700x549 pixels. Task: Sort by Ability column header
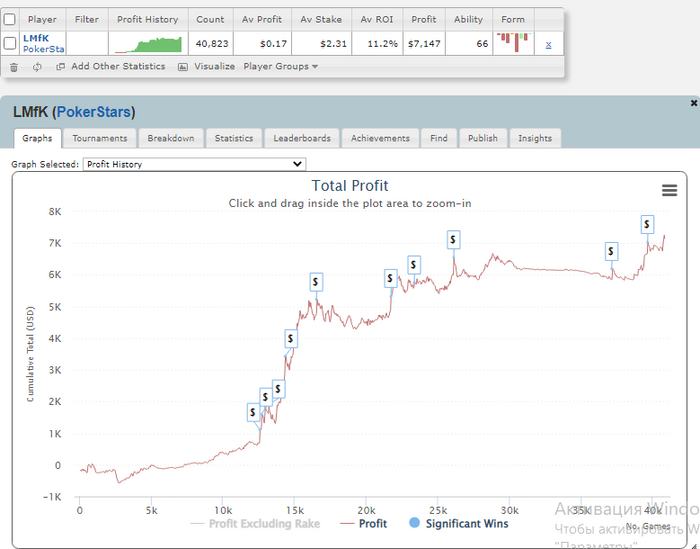tap(468, 19)
